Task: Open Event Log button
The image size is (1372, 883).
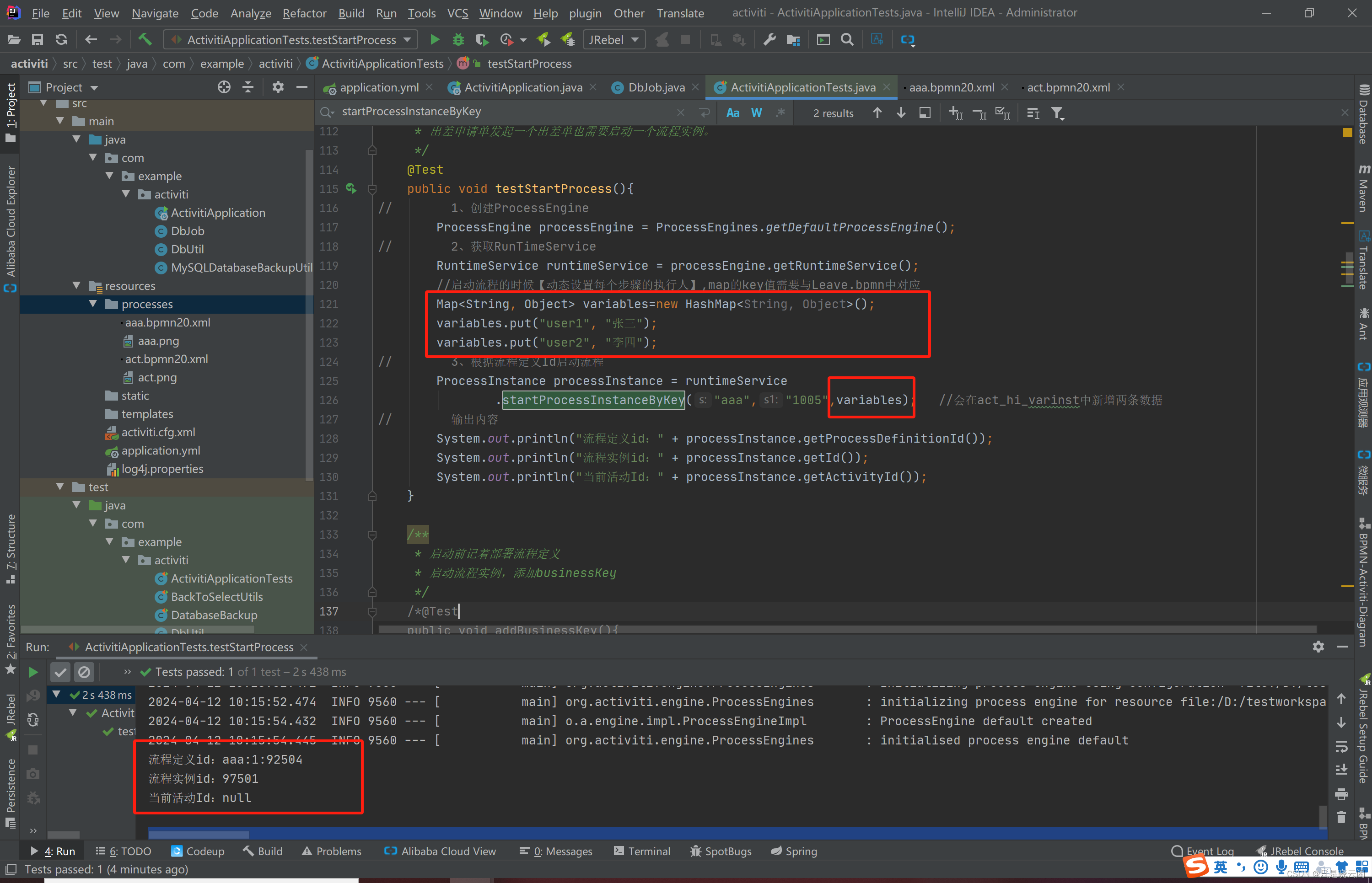Action: click(x=1203, y=851)
